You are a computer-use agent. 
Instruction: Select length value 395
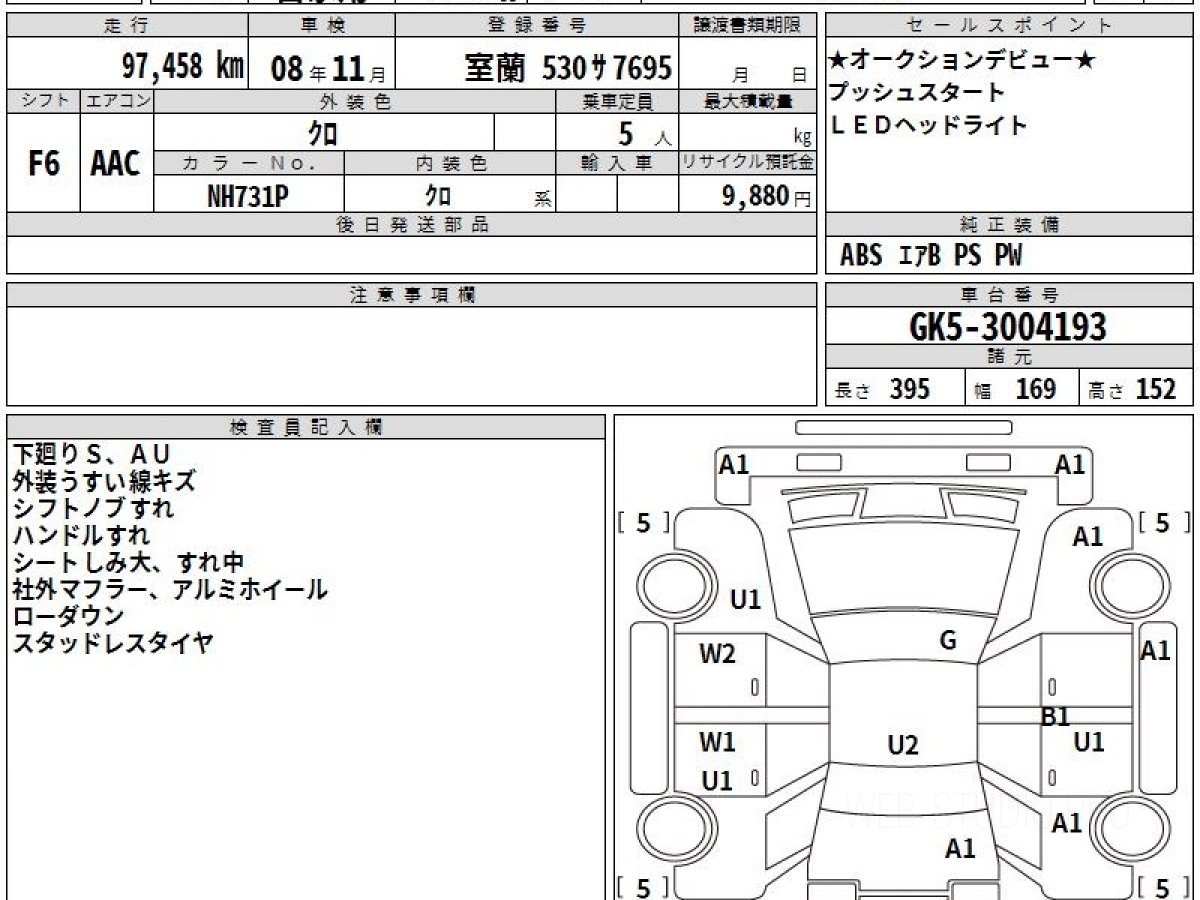[910, 389]
